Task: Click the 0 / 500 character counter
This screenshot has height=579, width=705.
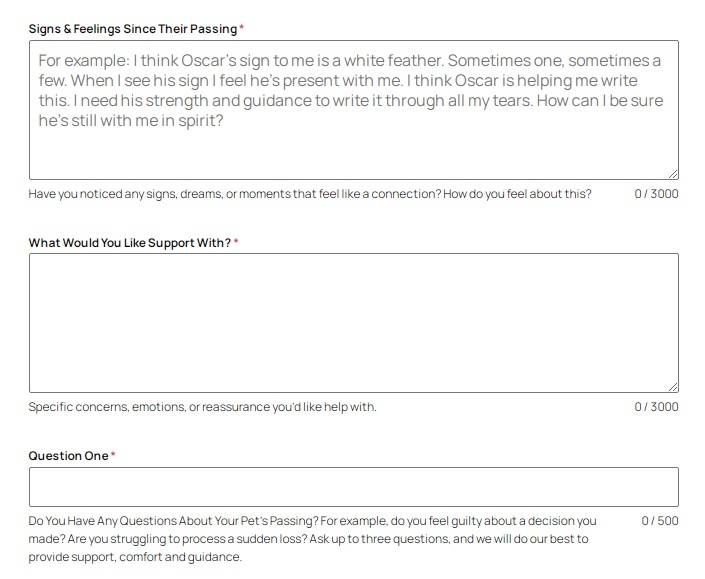Action: click(x=660, y=521)
